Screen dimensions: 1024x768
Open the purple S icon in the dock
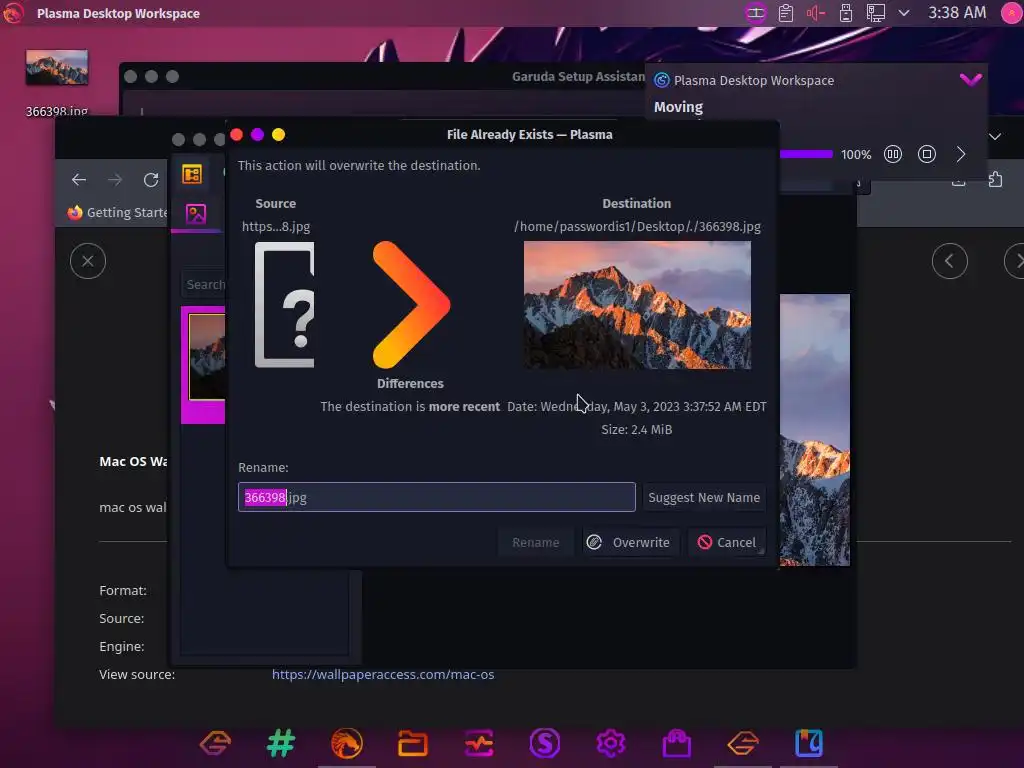545,743
